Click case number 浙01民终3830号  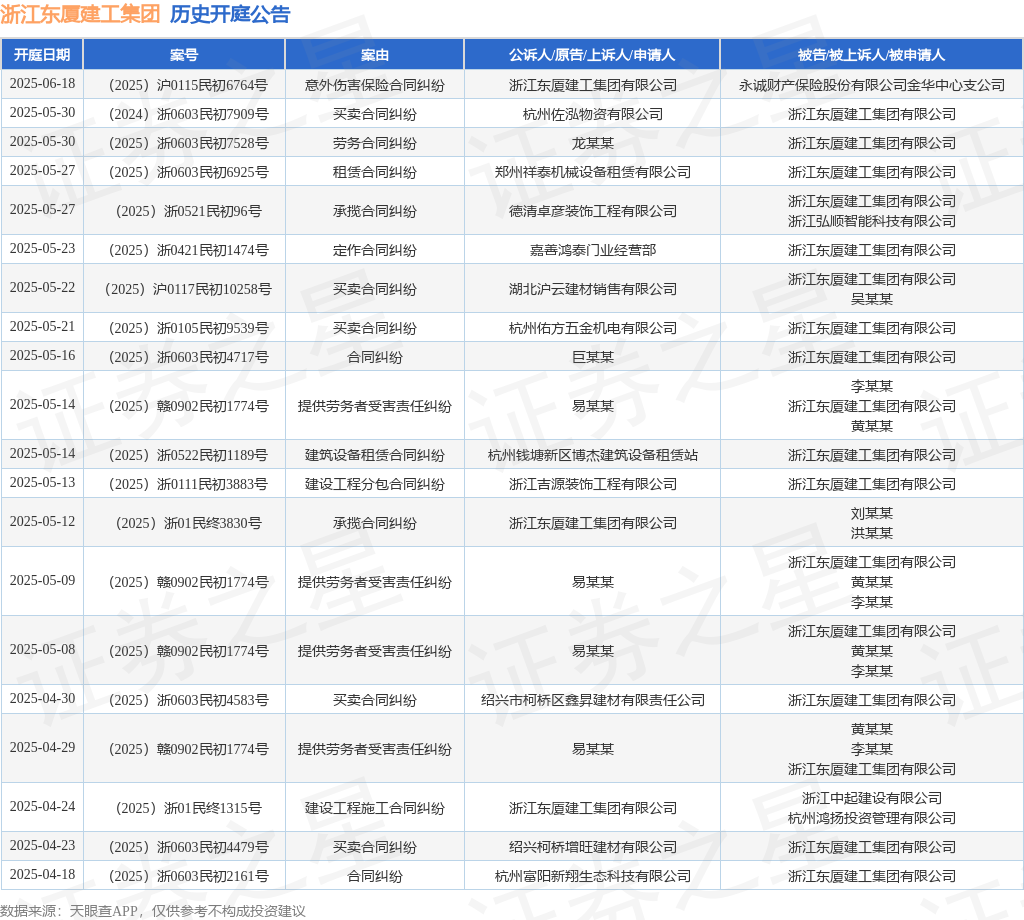point(188,523)
